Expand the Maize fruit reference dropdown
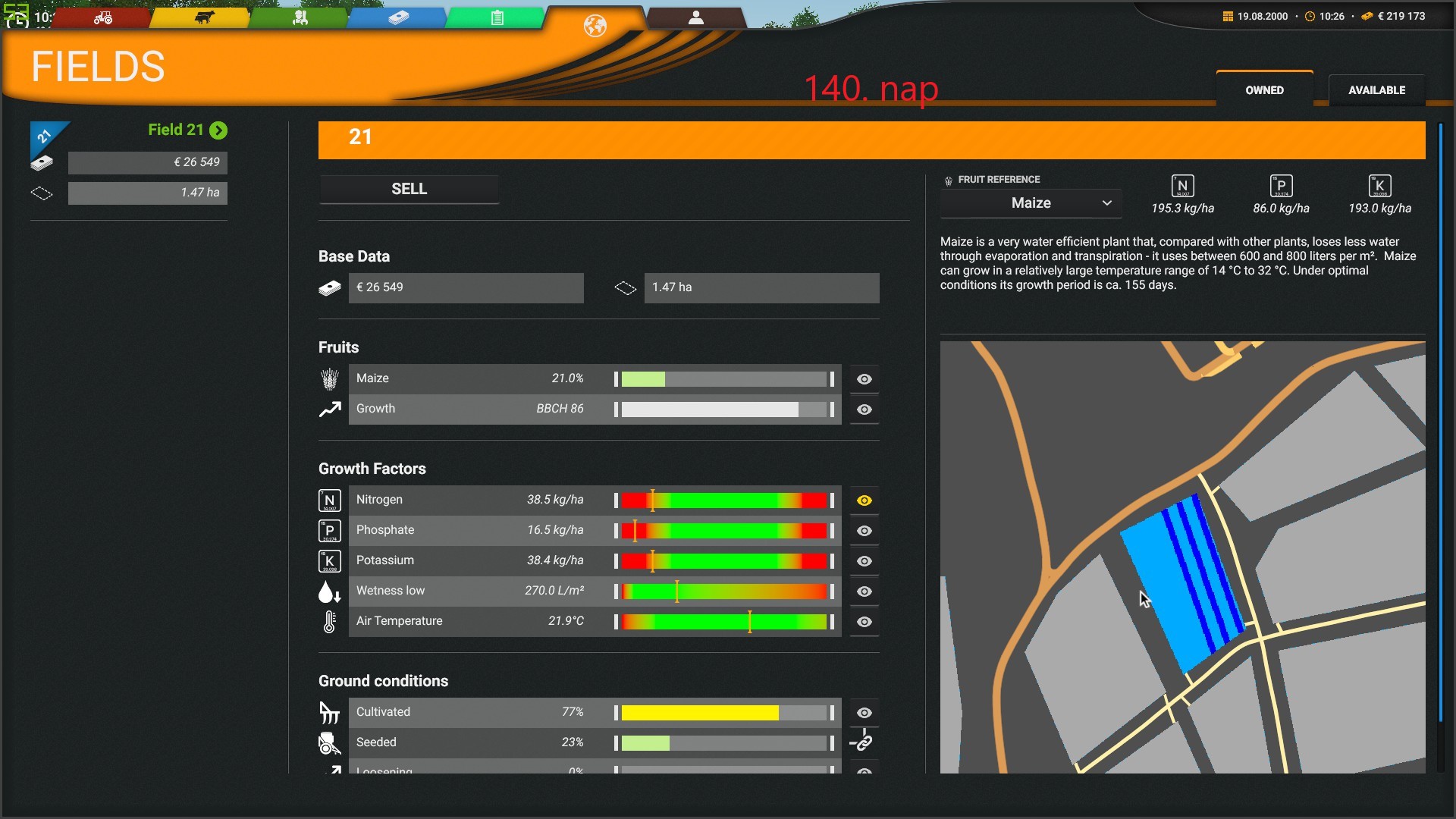This screenshot has height=819, width=1456. tap(1031, 203)
